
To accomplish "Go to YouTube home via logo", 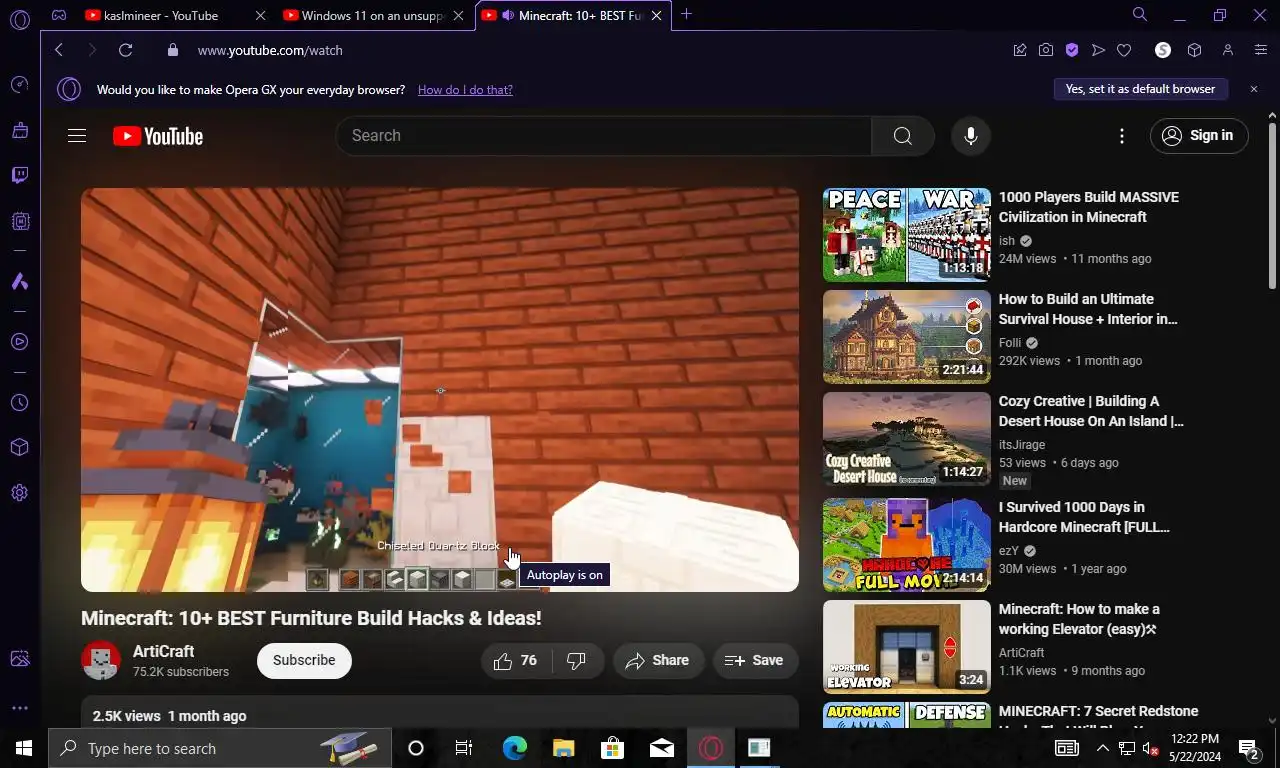I will (158, 136).
